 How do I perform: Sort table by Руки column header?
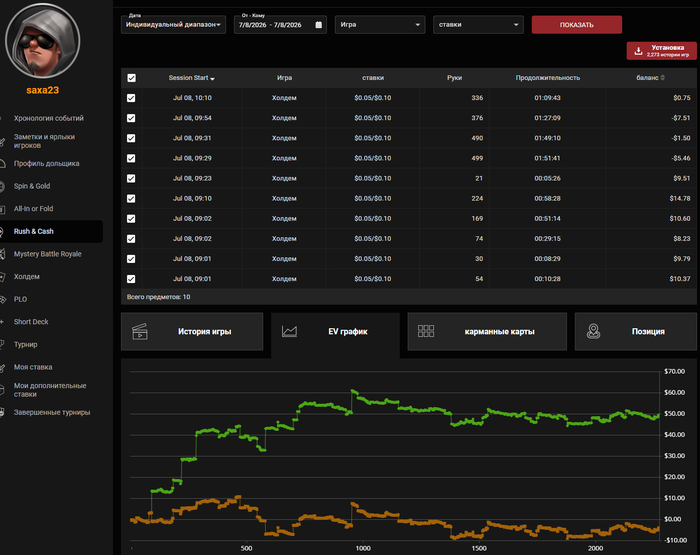(454, 78)
